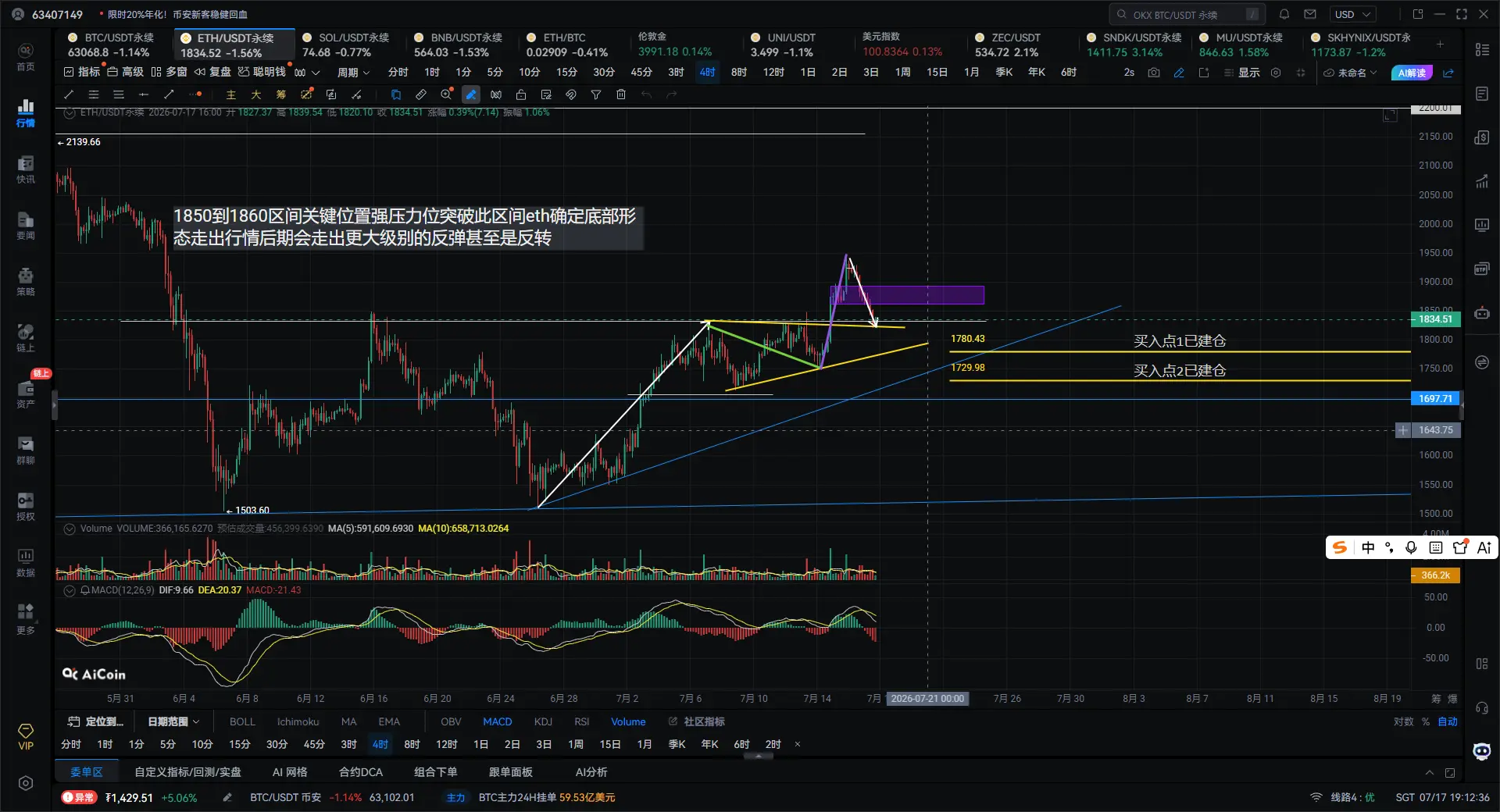Click the trash delete drawings icon
Screen dimensions: 1500x812
pos(621,94)
